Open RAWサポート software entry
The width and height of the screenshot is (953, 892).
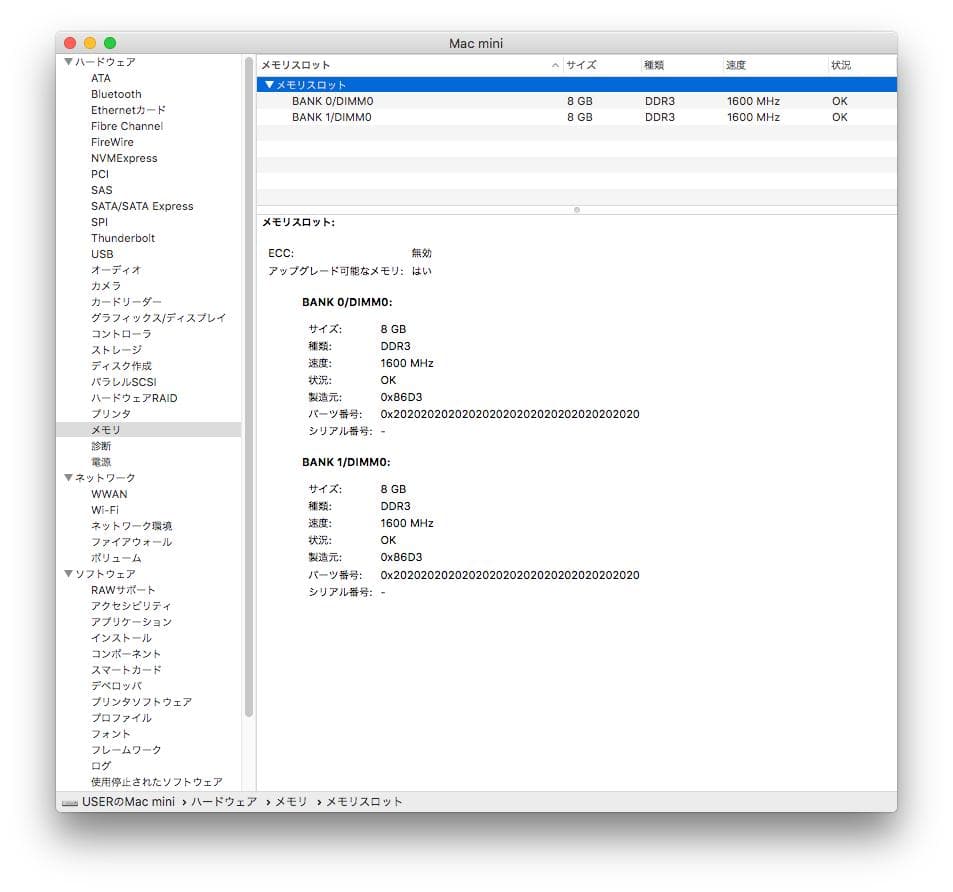pyautogui.click(x=123, y=590)
